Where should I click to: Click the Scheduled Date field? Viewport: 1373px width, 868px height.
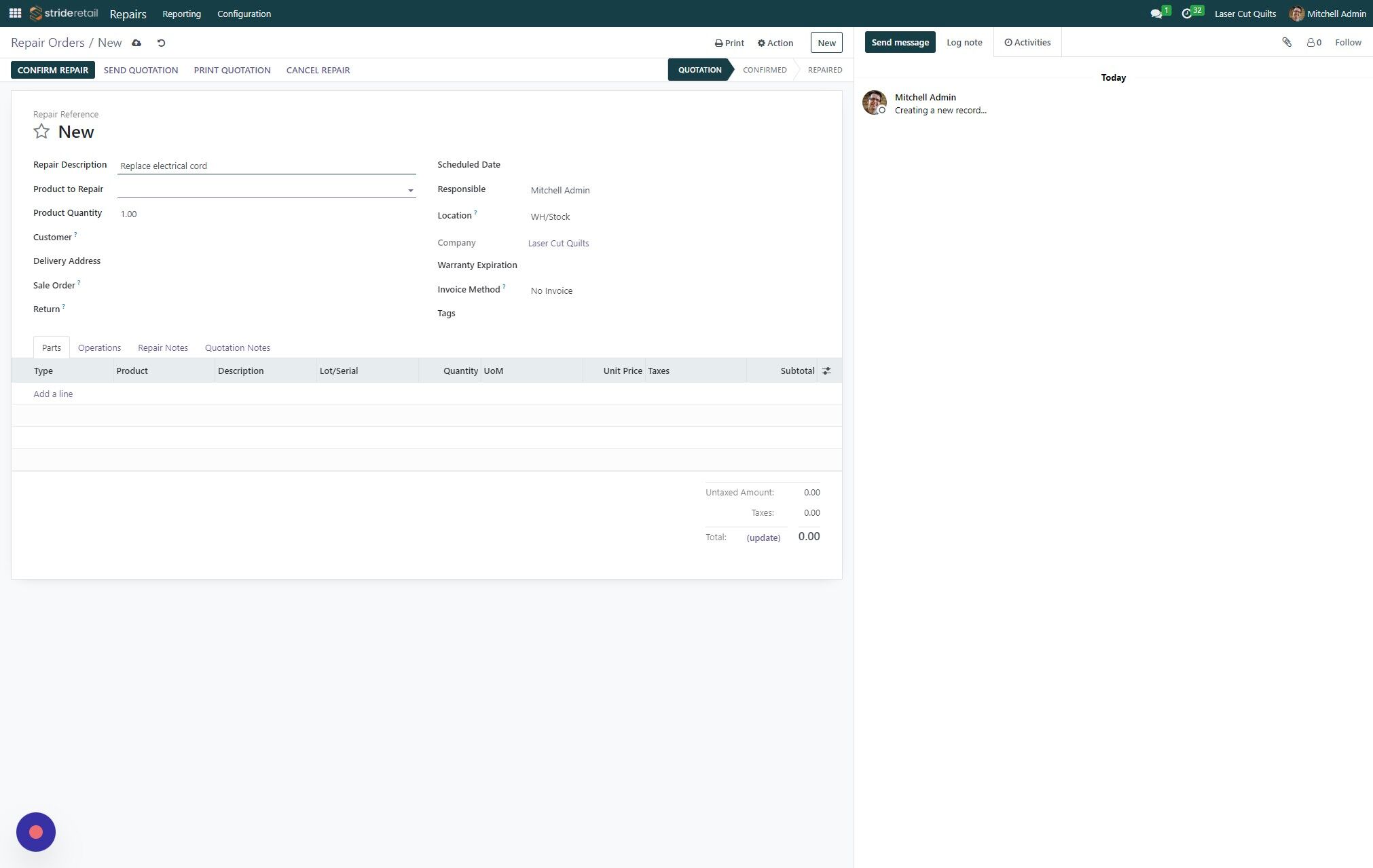[x=674, y=165]
